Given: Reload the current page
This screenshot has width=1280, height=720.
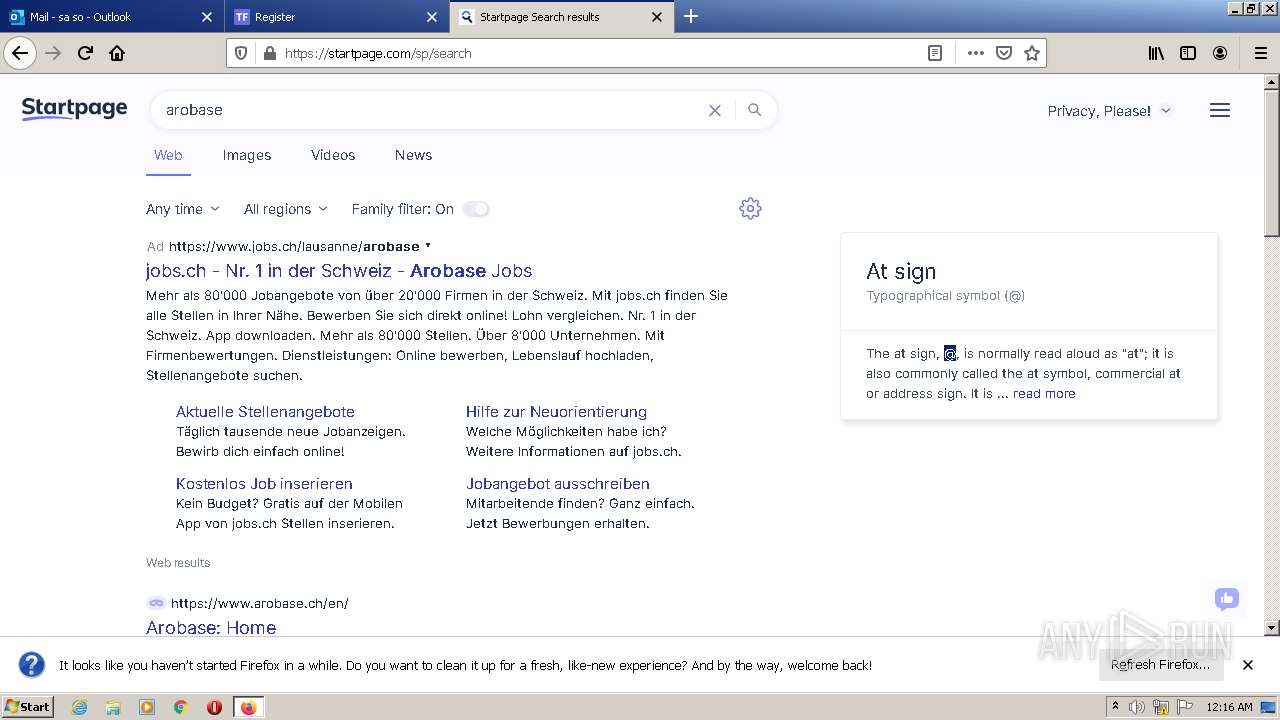Looking at the screenshot, I should coord(85,53).
